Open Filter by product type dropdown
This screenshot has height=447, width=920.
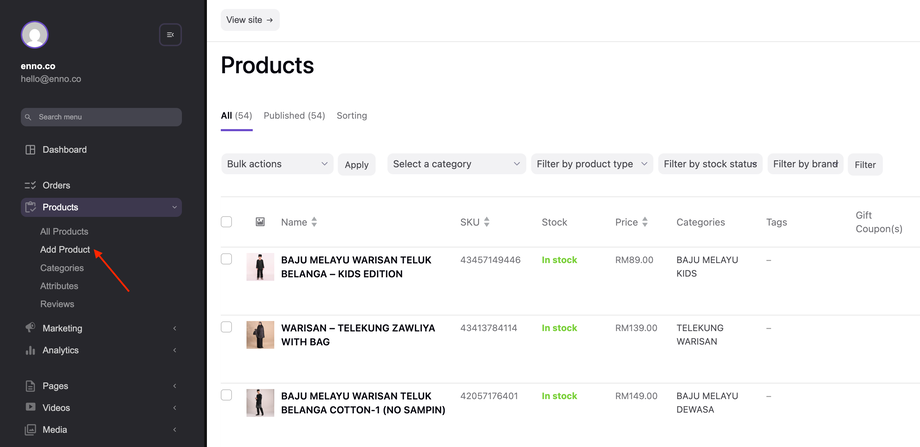tap(591, 164)
